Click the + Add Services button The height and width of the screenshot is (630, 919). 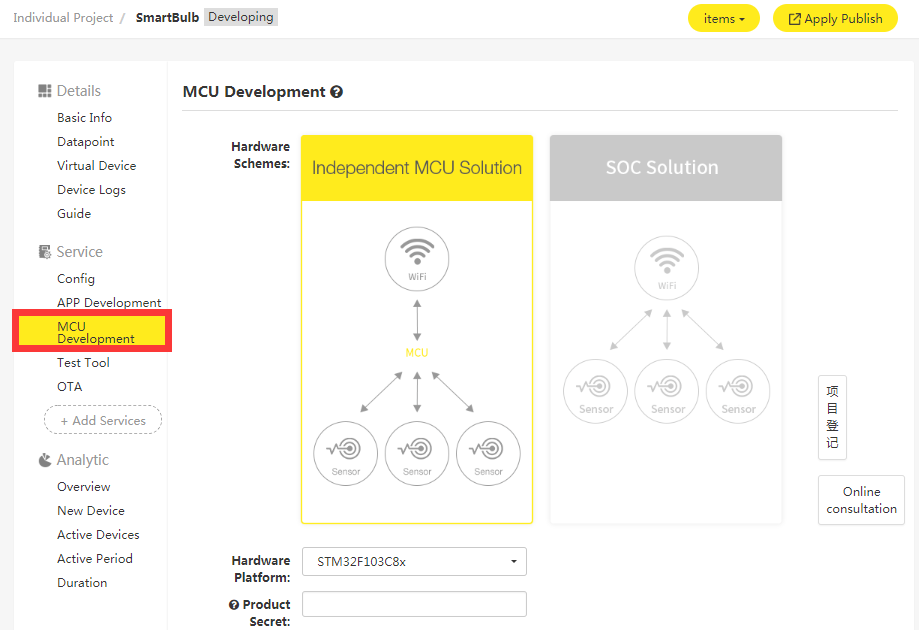point(102,420)
